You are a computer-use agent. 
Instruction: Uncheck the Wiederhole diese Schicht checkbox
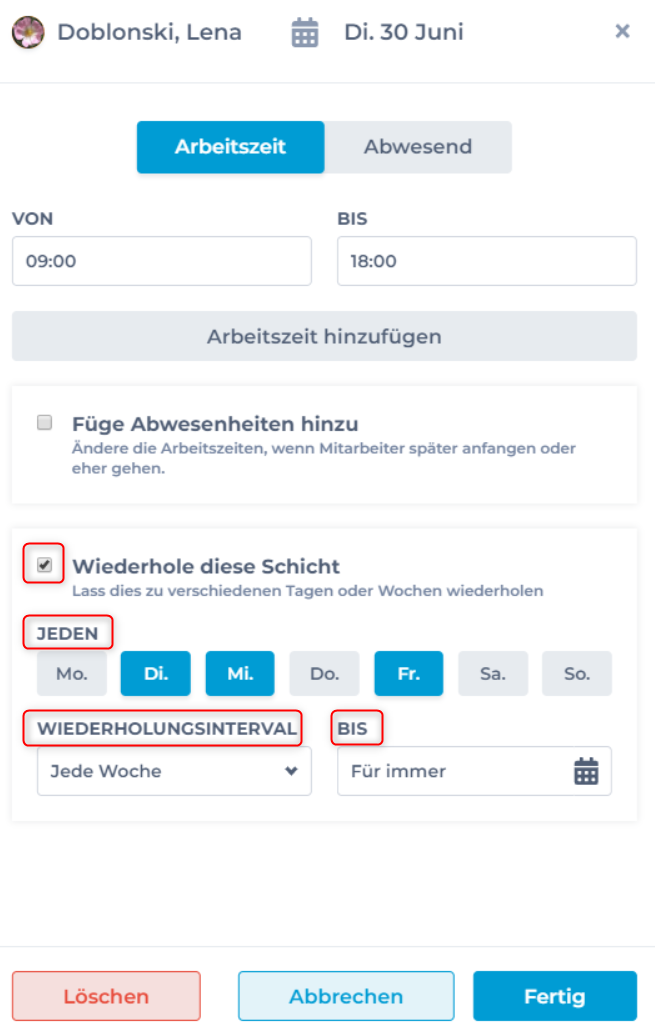pos(44,565)
